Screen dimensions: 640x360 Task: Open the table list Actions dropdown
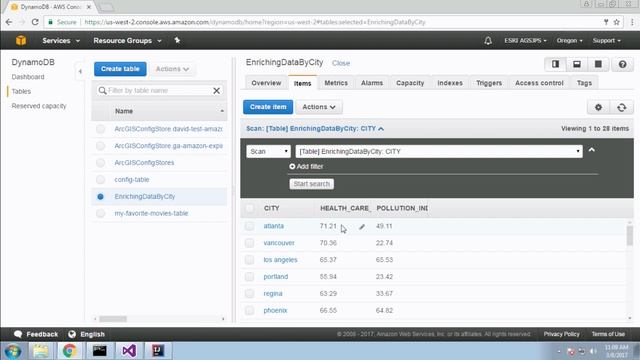172,69
